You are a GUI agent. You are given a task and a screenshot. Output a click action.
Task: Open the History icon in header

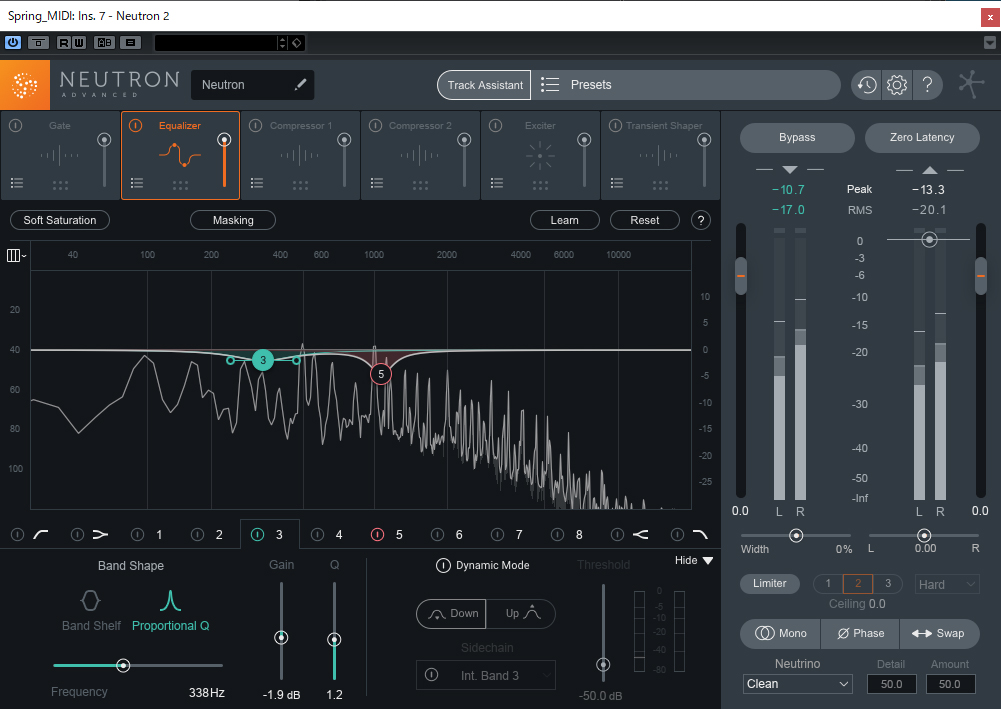point(866,85)
